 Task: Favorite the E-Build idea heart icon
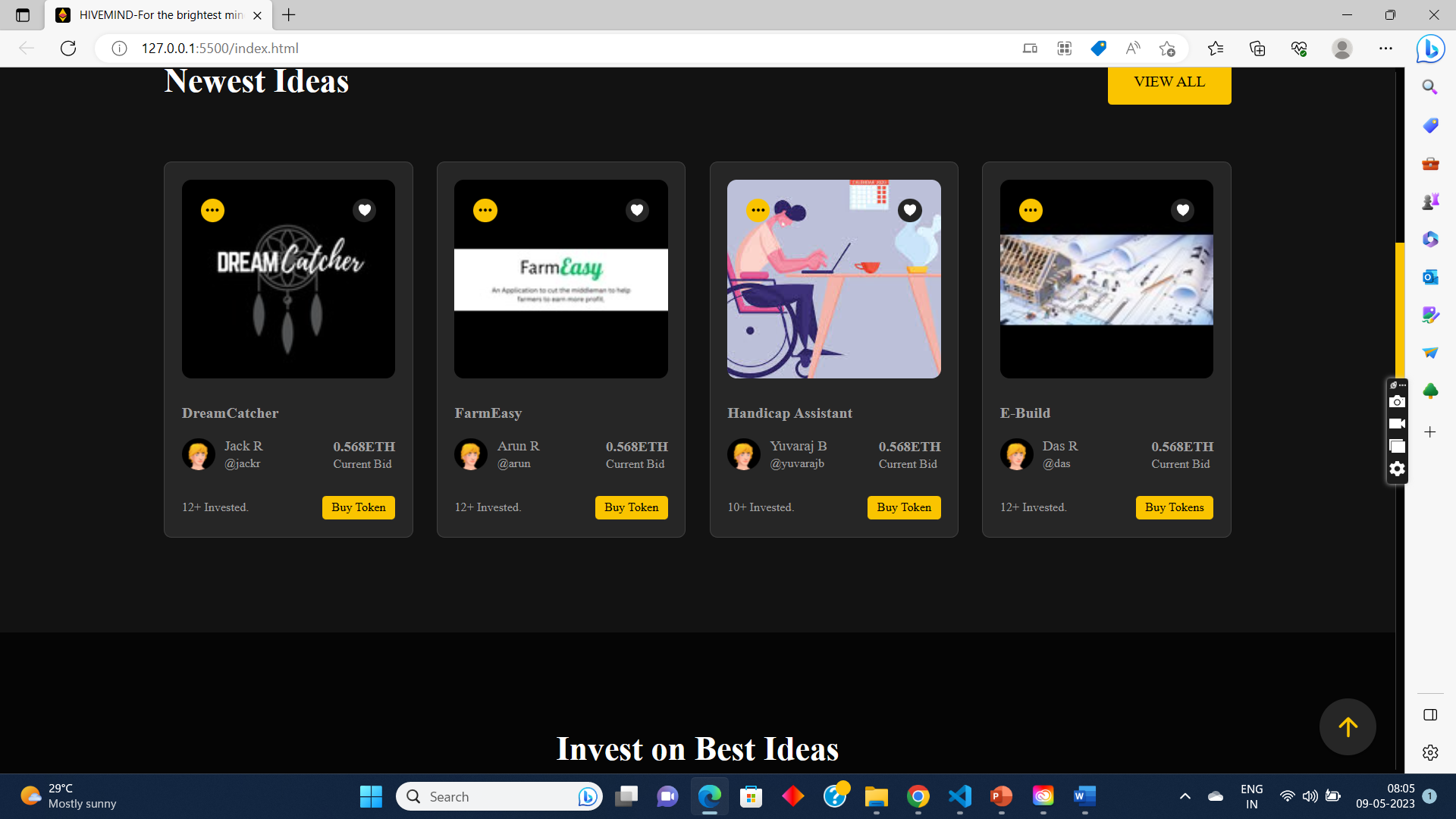(x=1183, y=210)
